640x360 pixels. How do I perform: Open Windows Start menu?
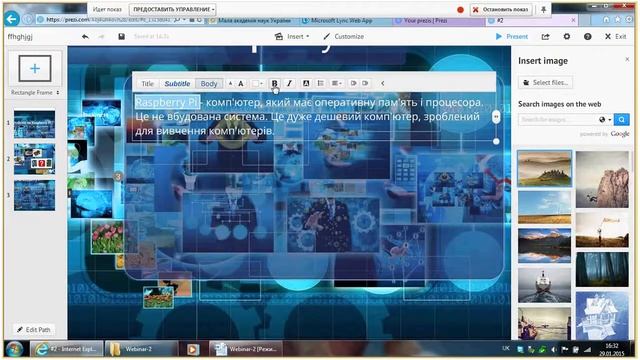pos(15,349)
